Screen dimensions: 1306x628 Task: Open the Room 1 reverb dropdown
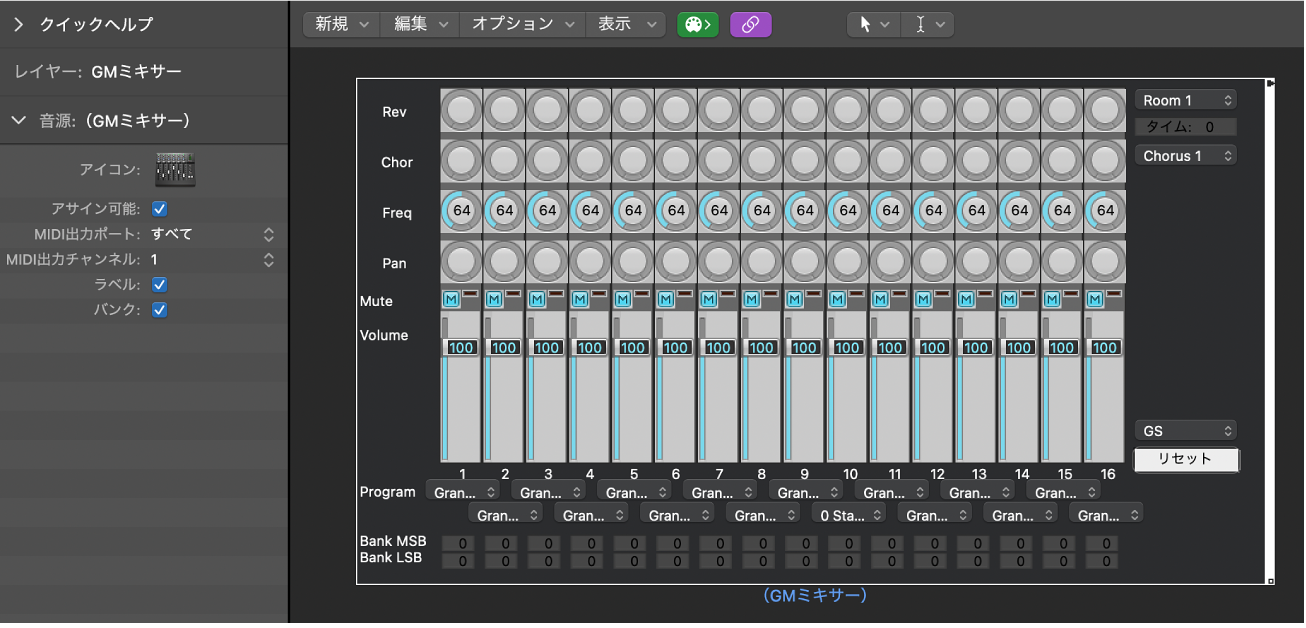pyautogui.click(x=1186, y=99)
